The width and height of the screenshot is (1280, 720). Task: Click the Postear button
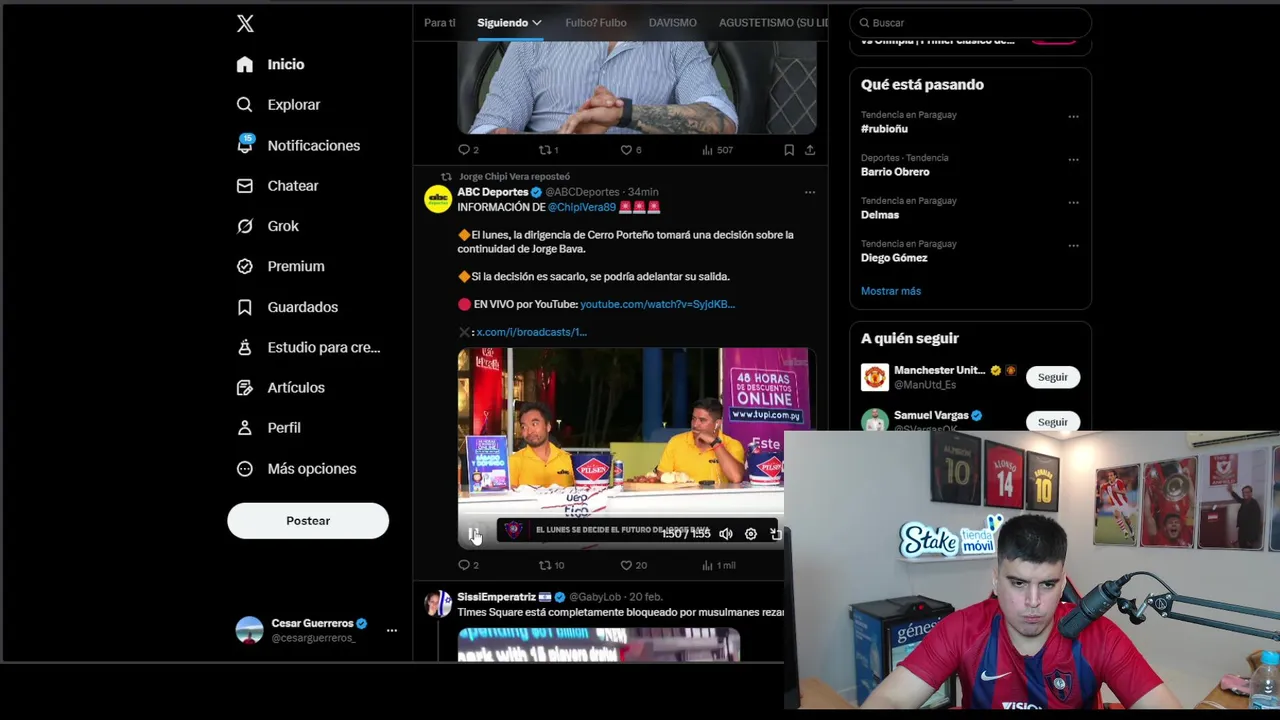click(308, 521)
